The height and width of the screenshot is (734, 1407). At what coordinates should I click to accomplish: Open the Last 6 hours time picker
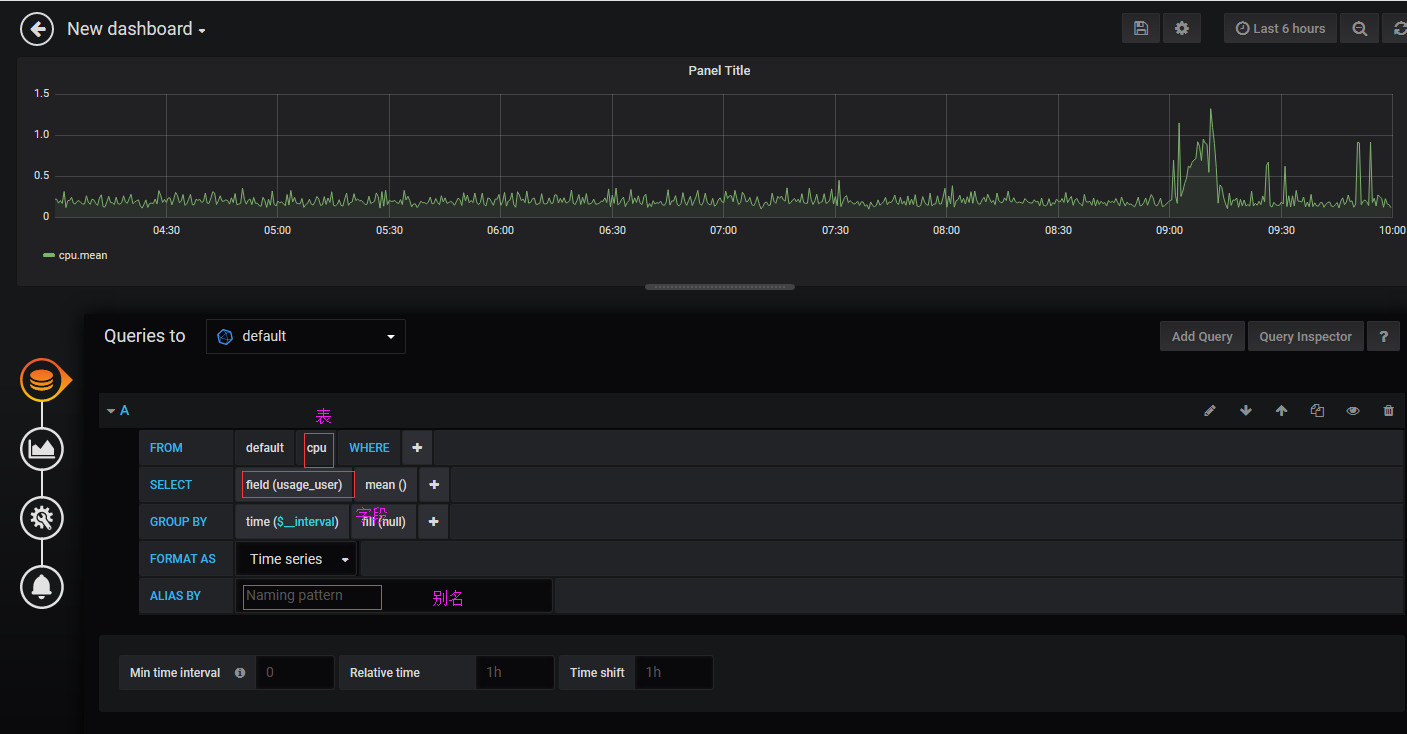pos(1280,28)
